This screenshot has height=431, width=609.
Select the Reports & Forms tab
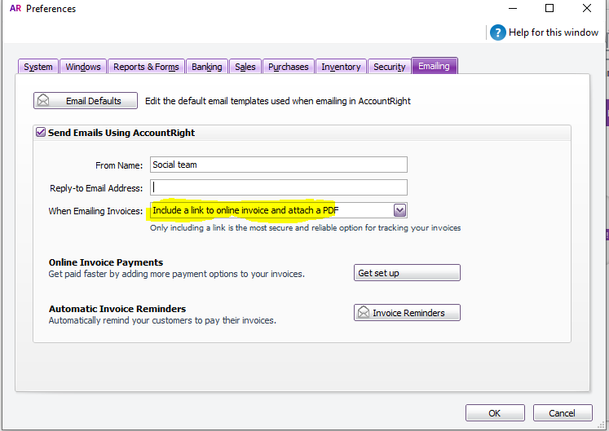click(x=146, y=67)
